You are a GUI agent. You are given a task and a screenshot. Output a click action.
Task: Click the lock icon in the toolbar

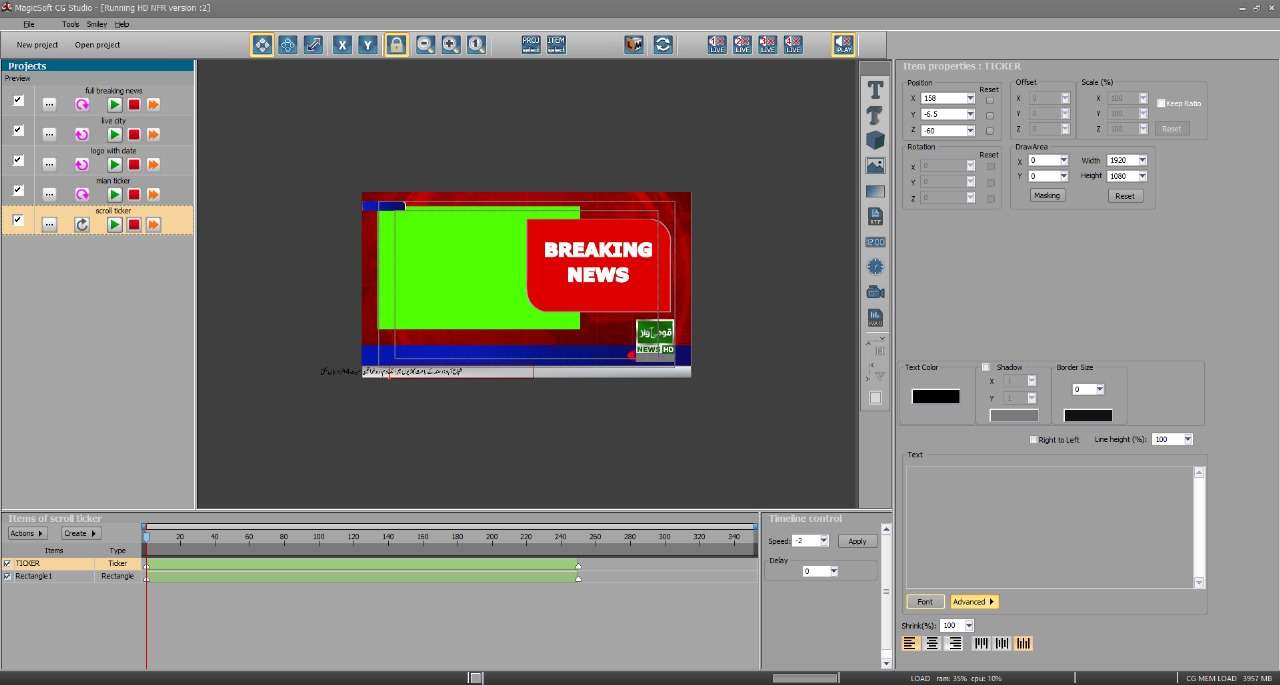(396, 45)
